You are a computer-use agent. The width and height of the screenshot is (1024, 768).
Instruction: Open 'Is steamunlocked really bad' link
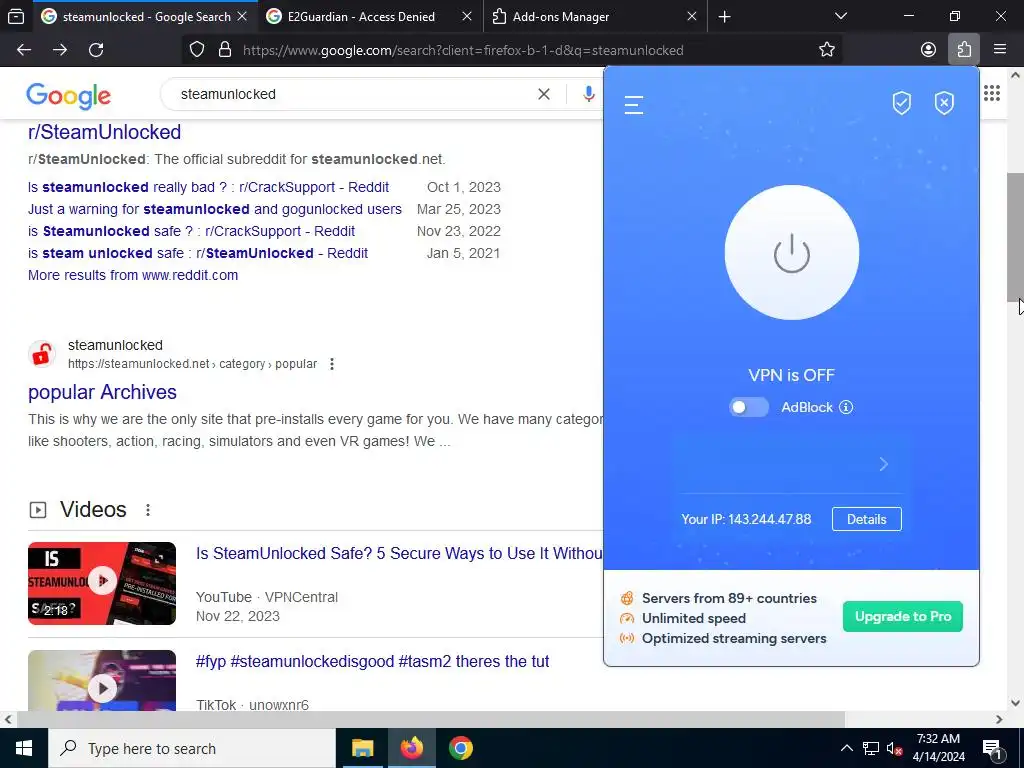(x=208, y=187)
